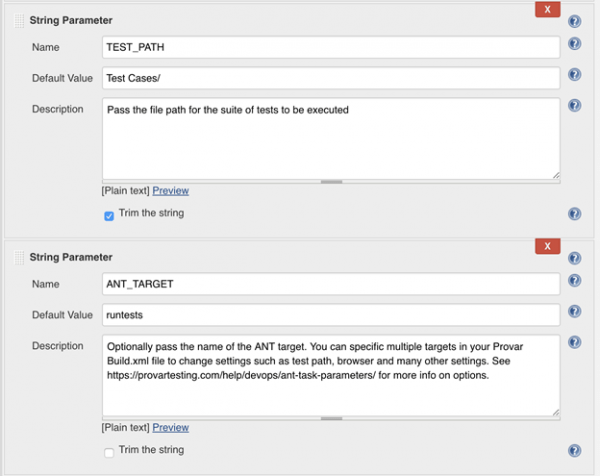Image resolution: width=600 pixels, height=476 pixels.
Task: Grab the resize bar under ANT_TARGET description
Action: point(331,419)
